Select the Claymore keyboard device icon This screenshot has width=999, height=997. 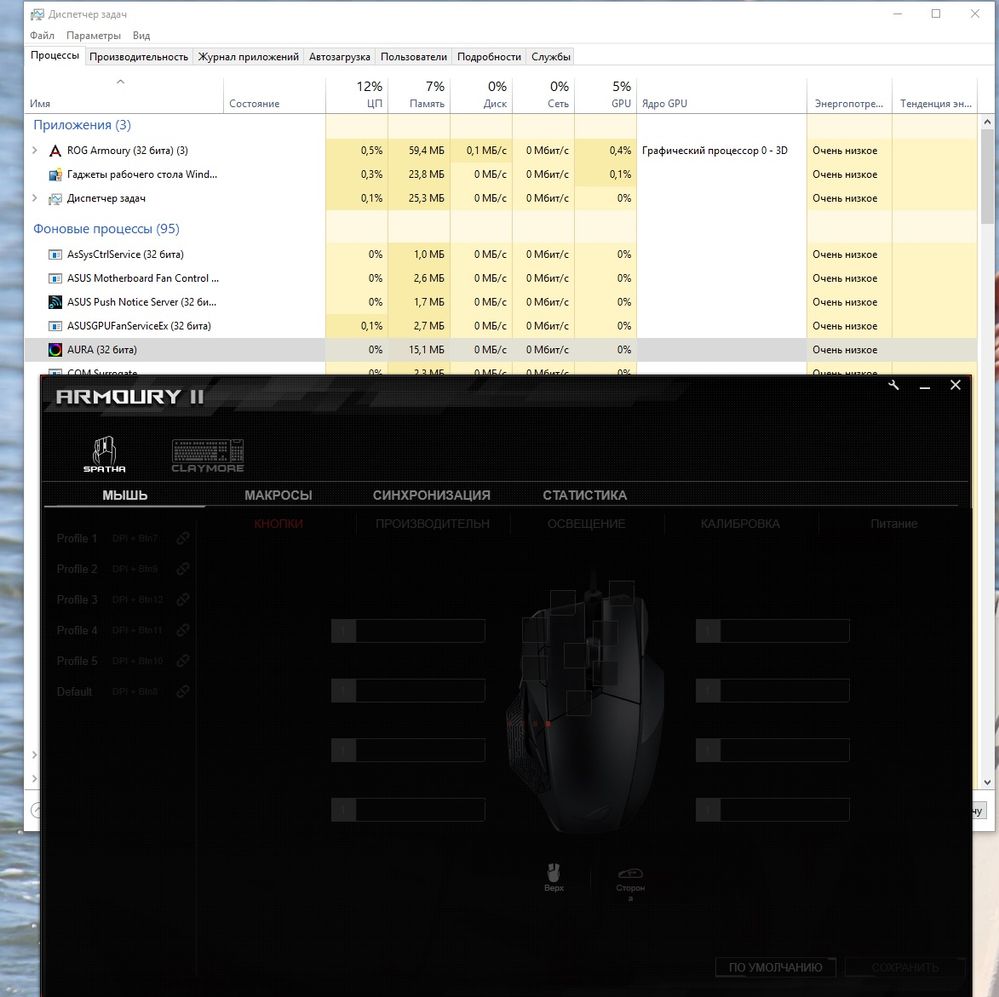[208, 455]
